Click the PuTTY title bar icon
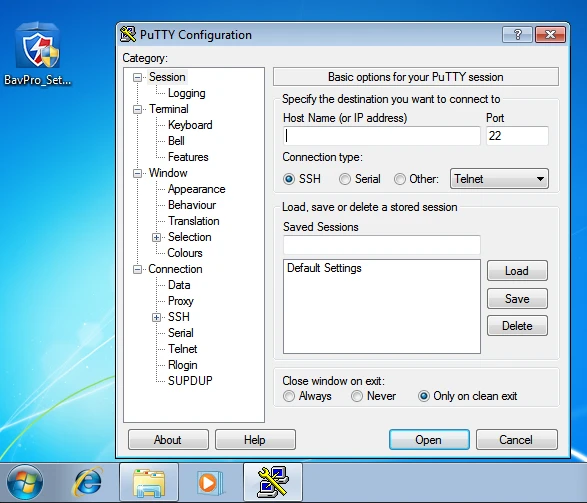This screenshot has width=587, height=503. tap(128, 34)
